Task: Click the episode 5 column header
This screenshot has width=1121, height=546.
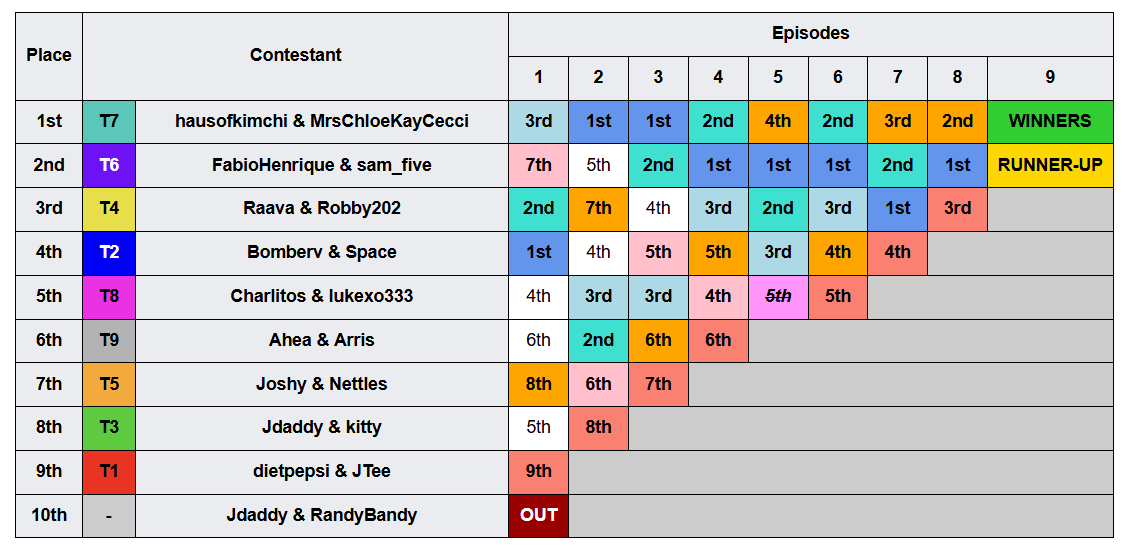Action: click(x=778, y=78)
